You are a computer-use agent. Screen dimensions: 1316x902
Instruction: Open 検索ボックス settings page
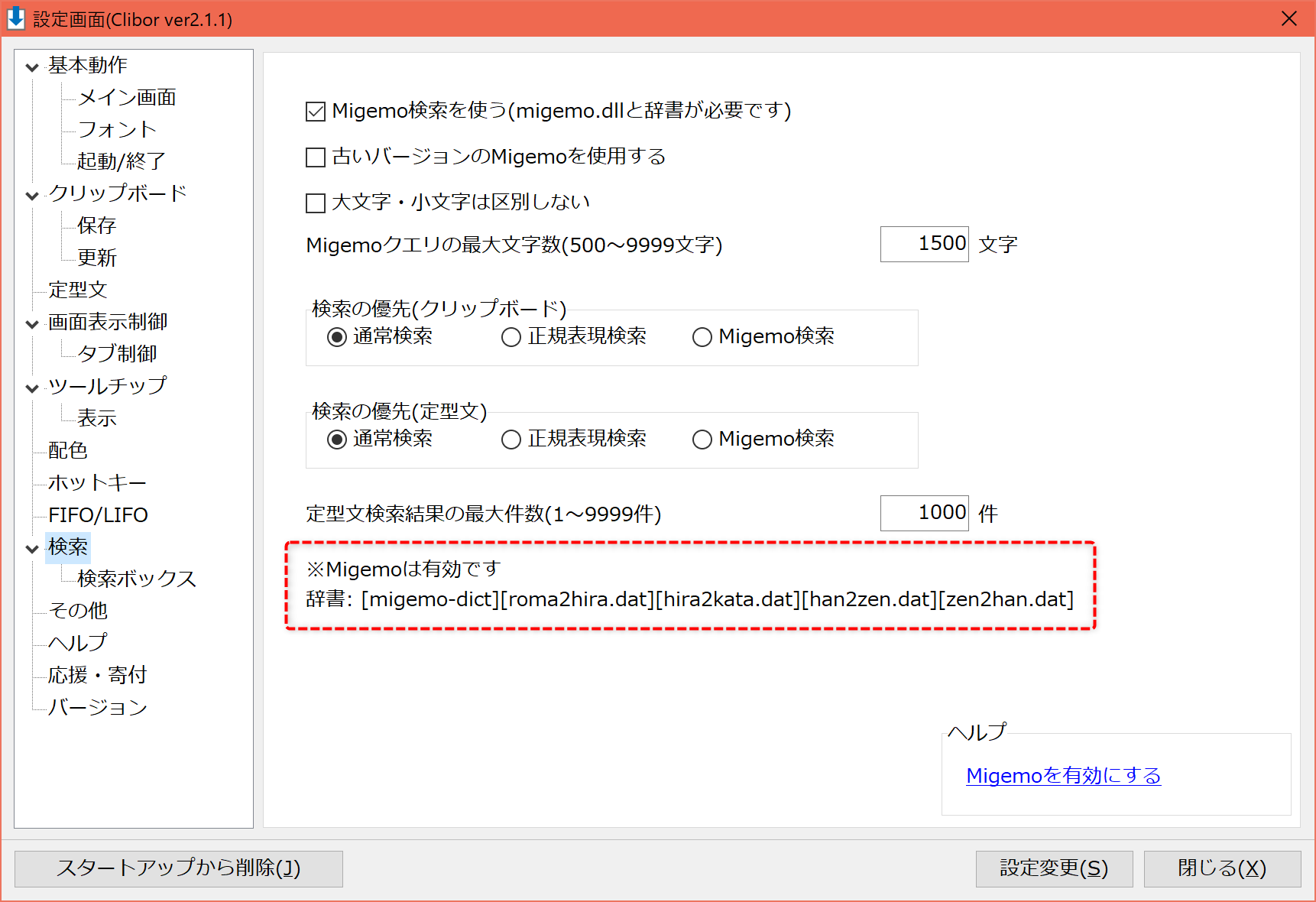click(x=137, y=579)
